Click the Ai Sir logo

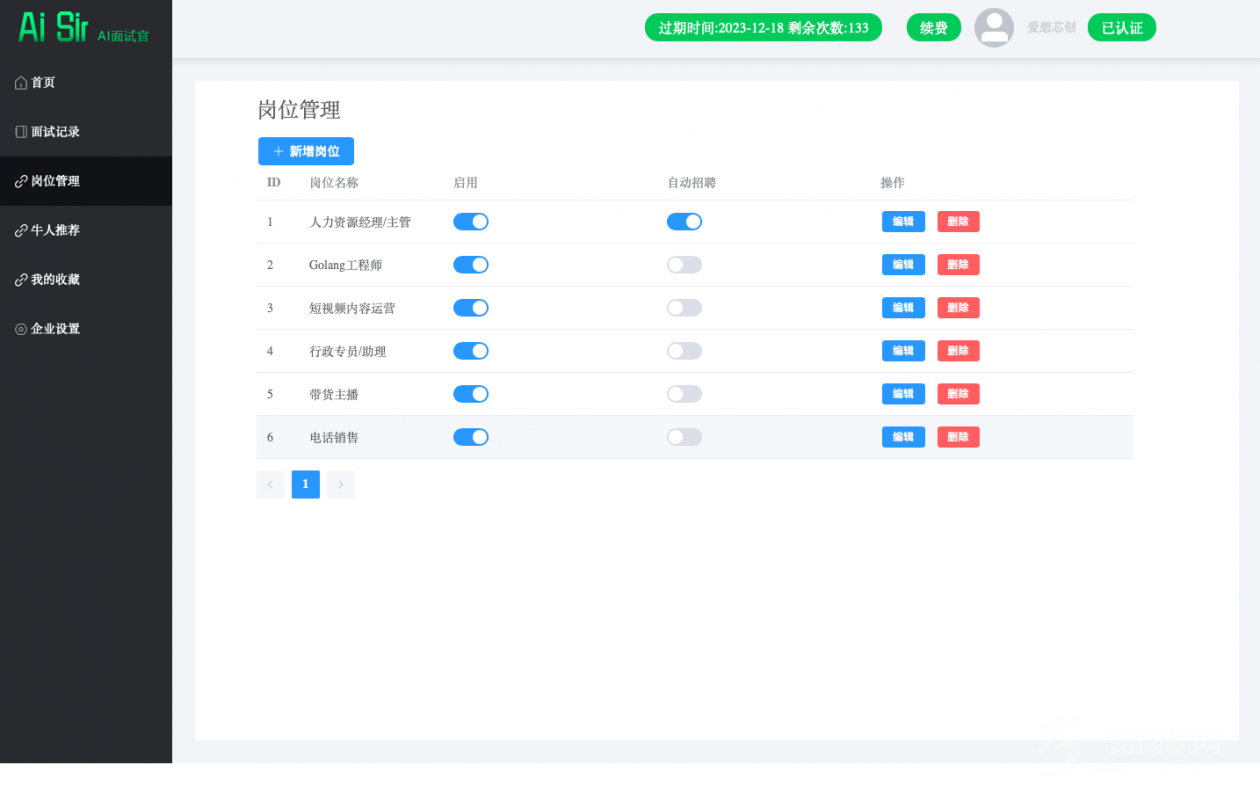coord(54,28)
